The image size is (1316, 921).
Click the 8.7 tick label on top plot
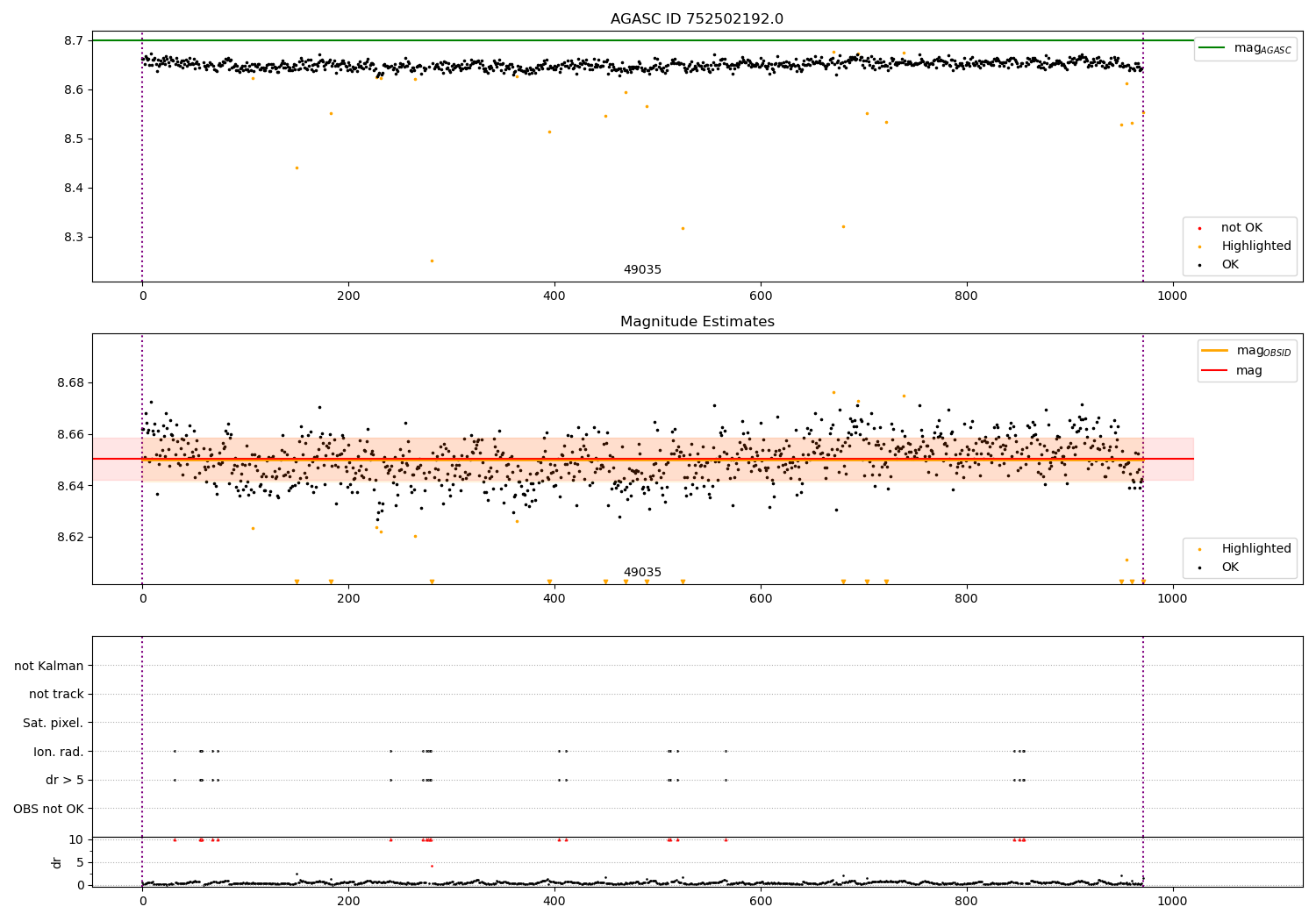pos(74,41)
